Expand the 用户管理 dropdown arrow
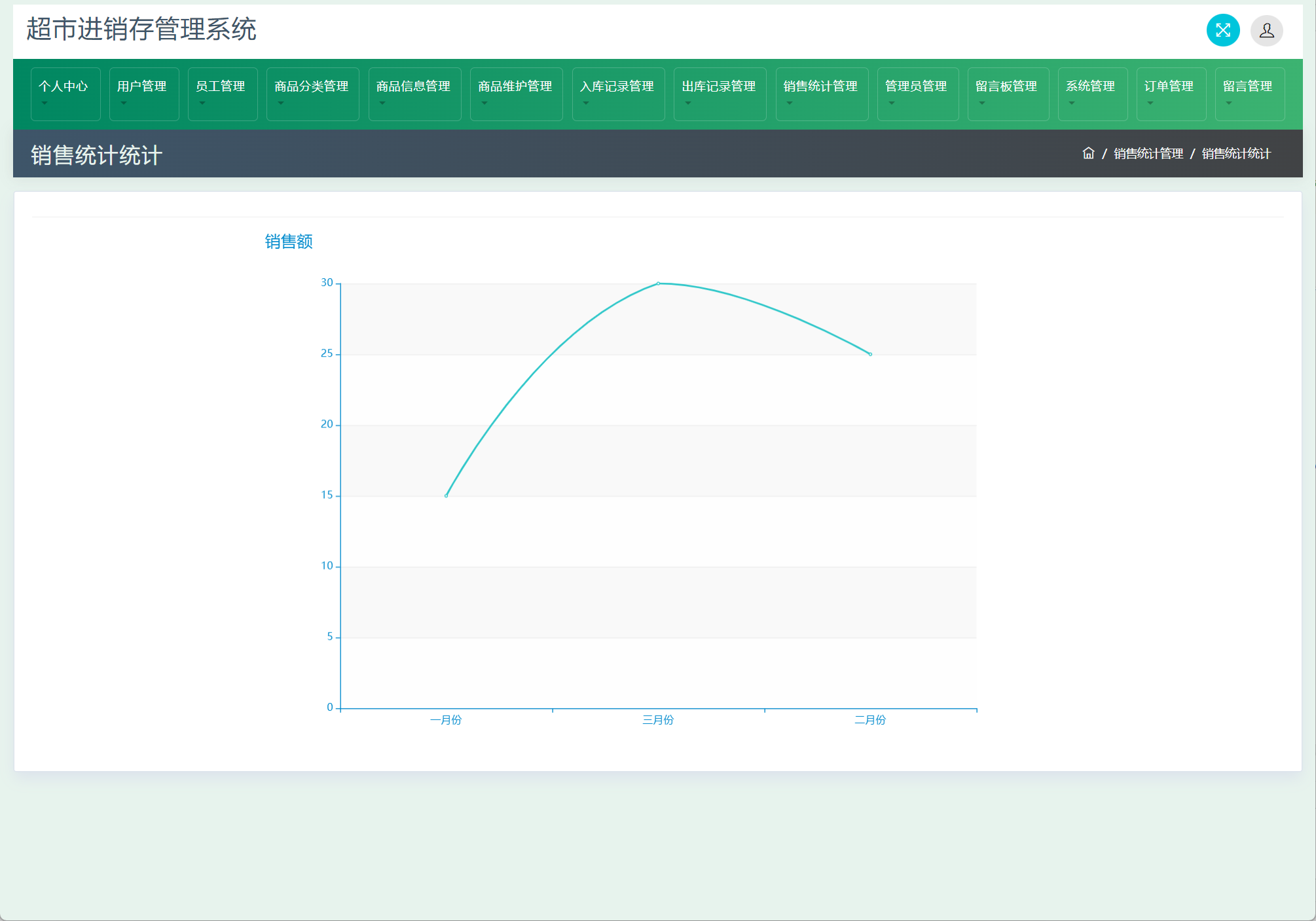Screen dimensions: 1316x921 123,103
